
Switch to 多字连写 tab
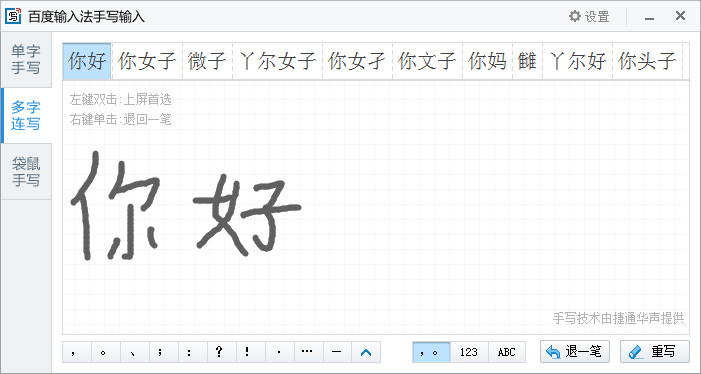pos(26,115)
